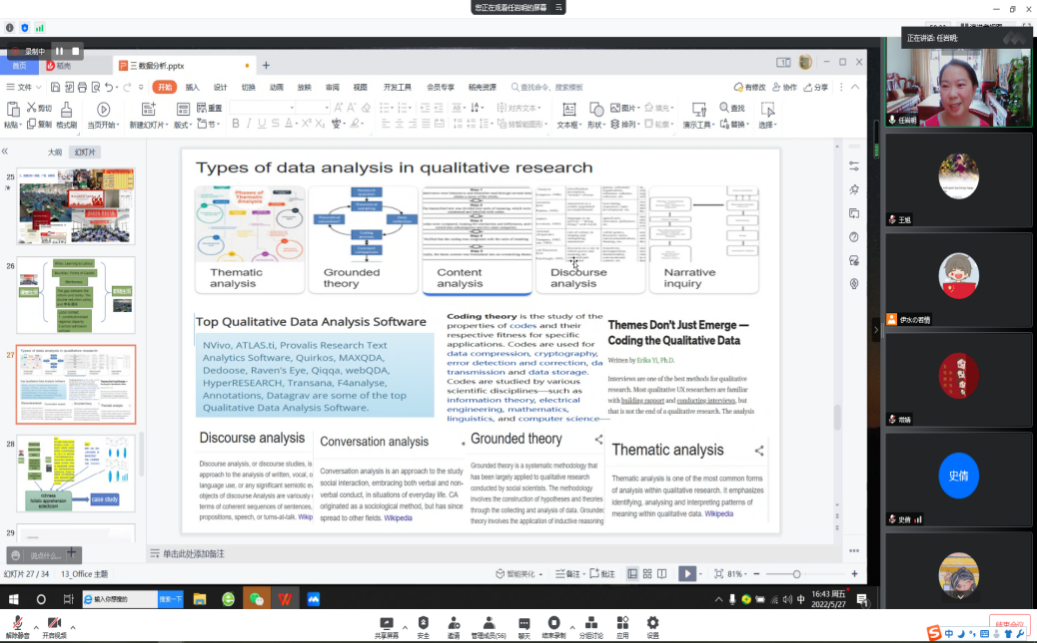This screenshot has height=643, width=1037.
Task: Toggle Italic formatting button
Action: 249,124
